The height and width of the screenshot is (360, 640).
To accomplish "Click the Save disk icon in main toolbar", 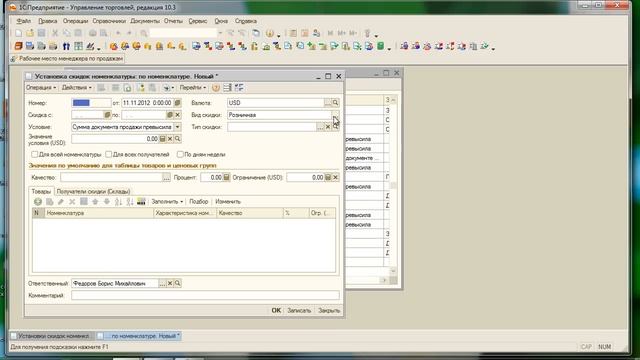I will (41, 33).
